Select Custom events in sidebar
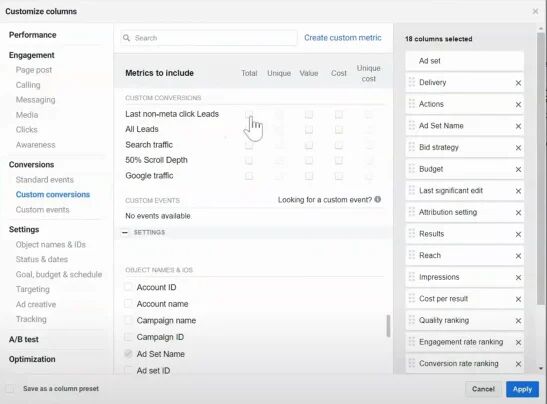 43,210
